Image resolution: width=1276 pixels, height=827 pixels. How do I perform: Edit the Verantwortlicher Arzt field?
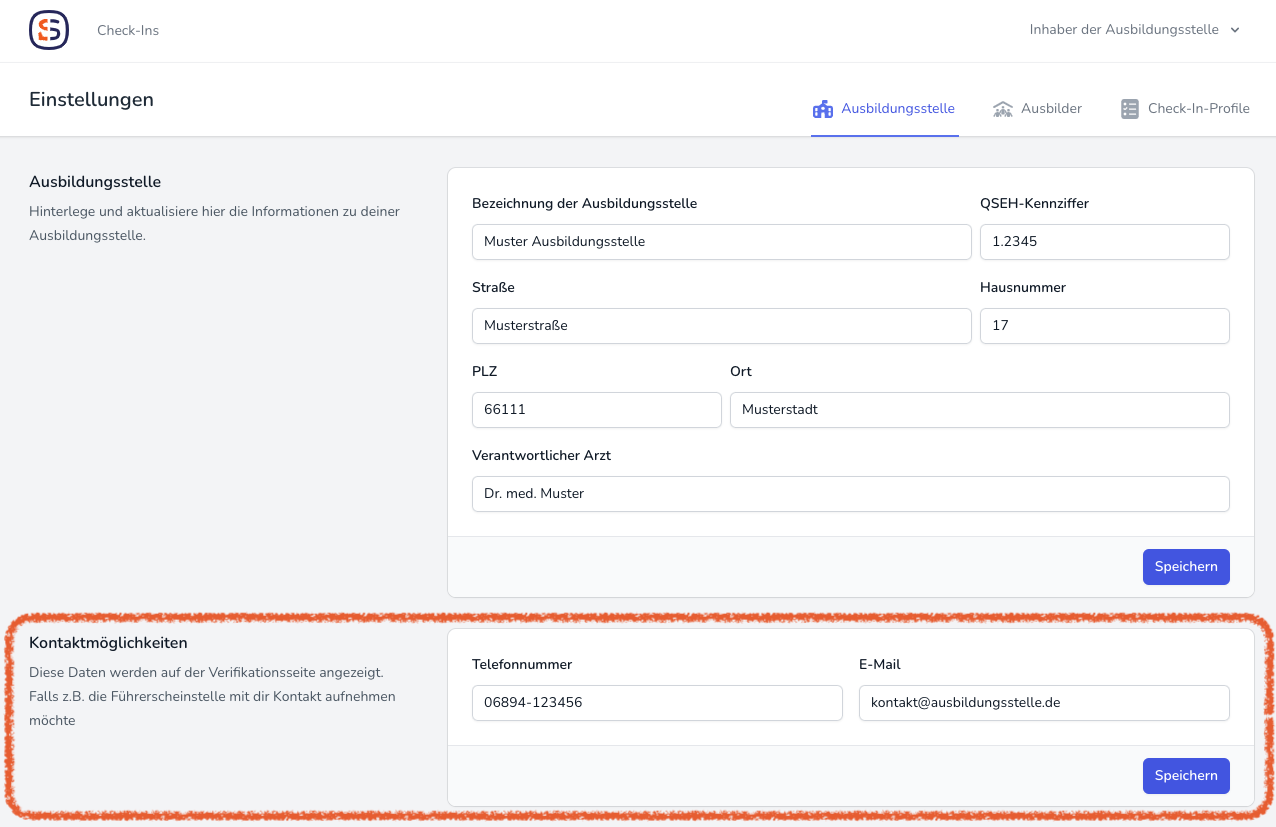click(x=850, y=494)
